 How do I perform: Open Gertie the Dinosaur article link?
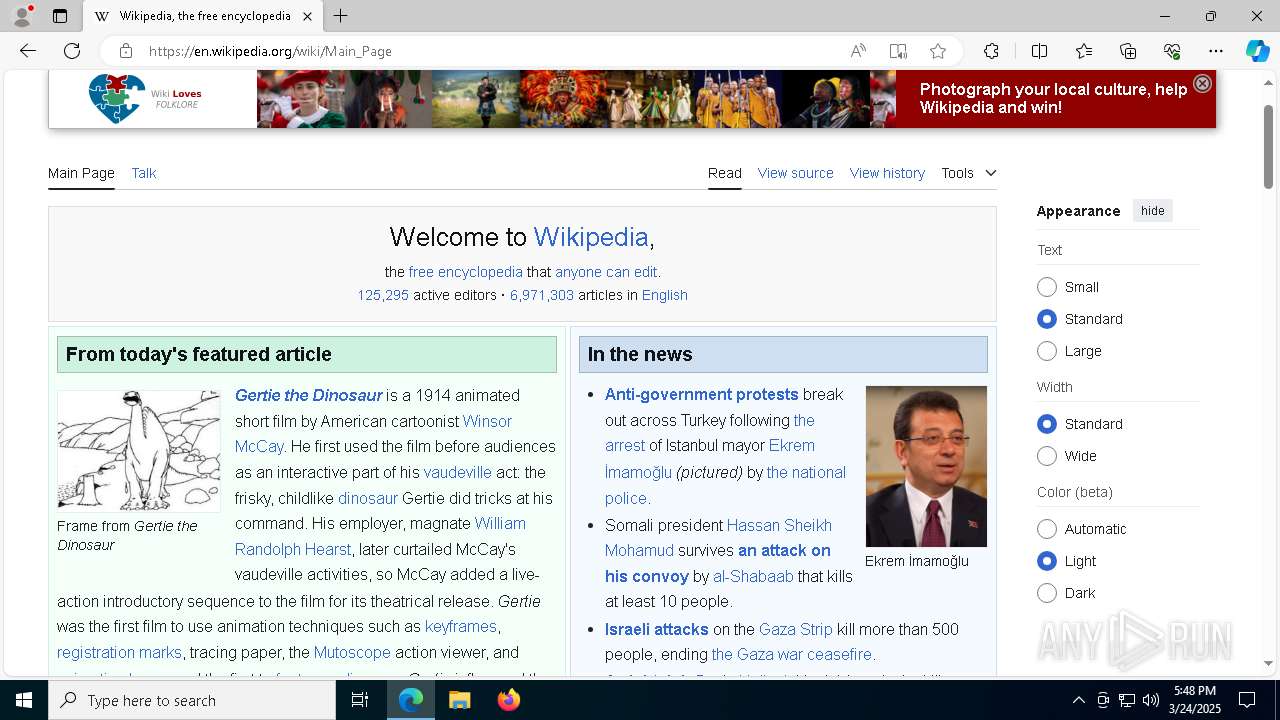(x=309, y=395)
